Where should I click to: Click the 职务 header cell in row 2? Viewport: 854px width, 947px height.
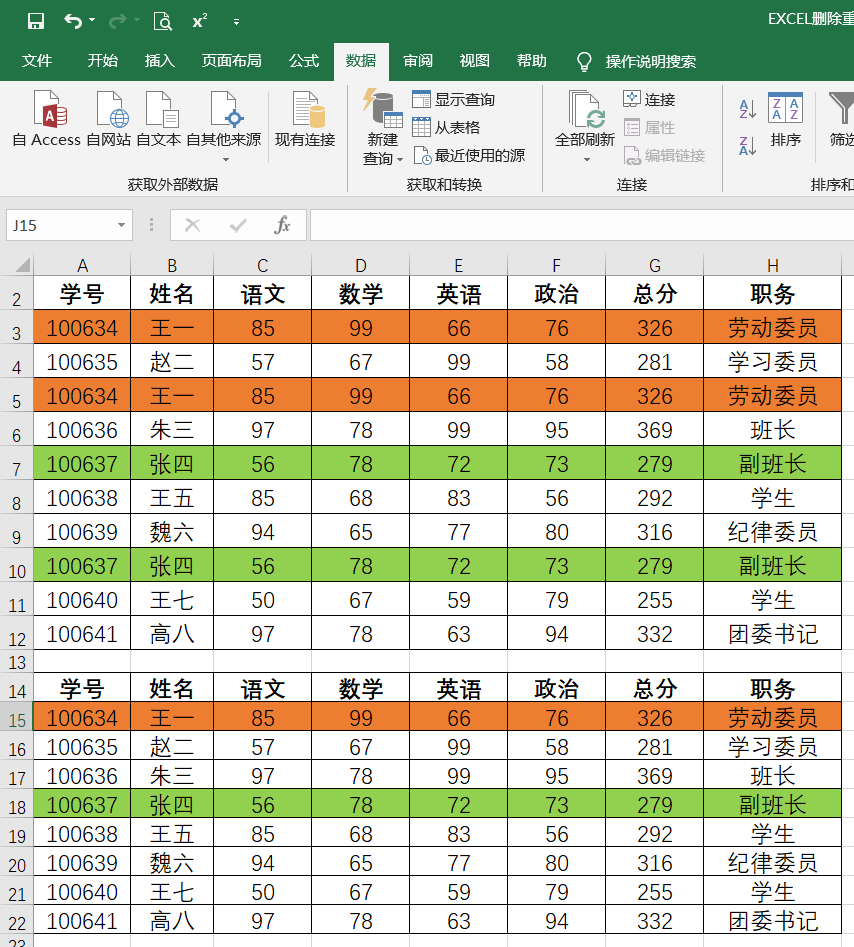[772, 294]
